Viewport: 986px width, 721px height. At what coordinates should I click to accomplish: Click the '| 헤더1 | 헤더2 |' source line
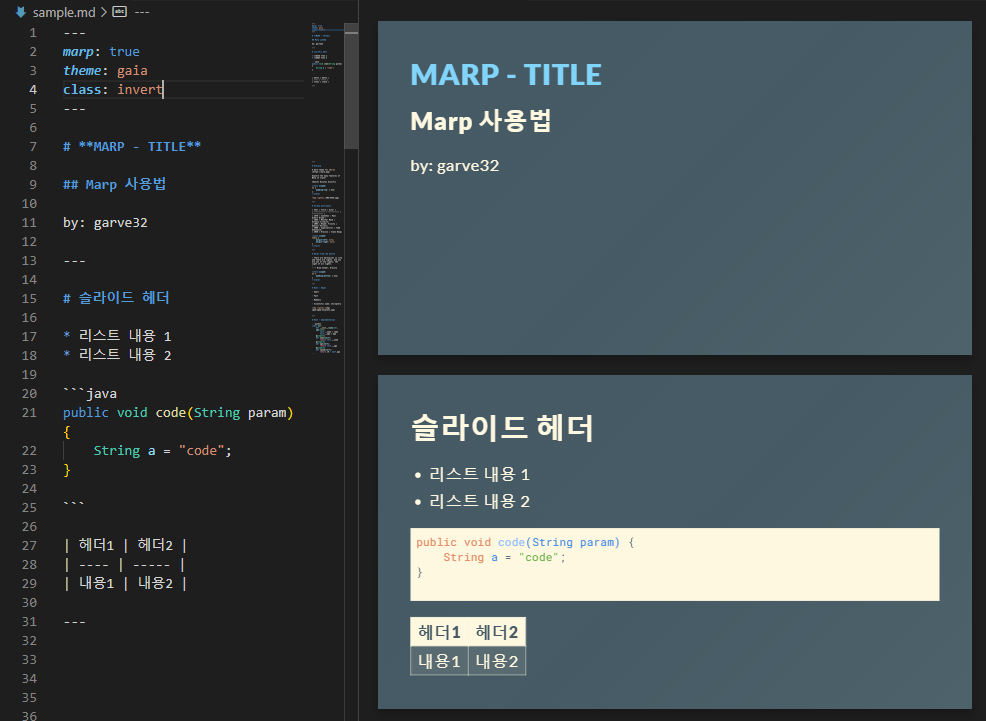125,545
